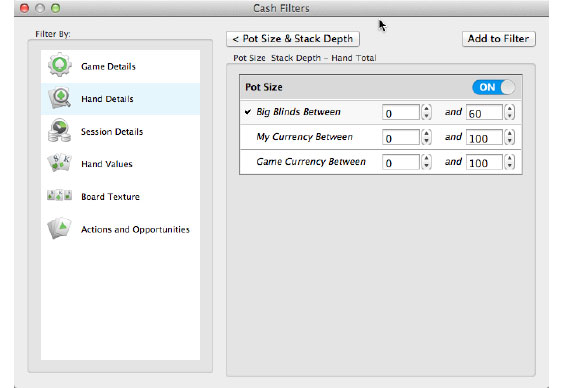Click the Hand Details magnifier icon
The height and width of the screenshot is (388, 563).
(60, 98)
